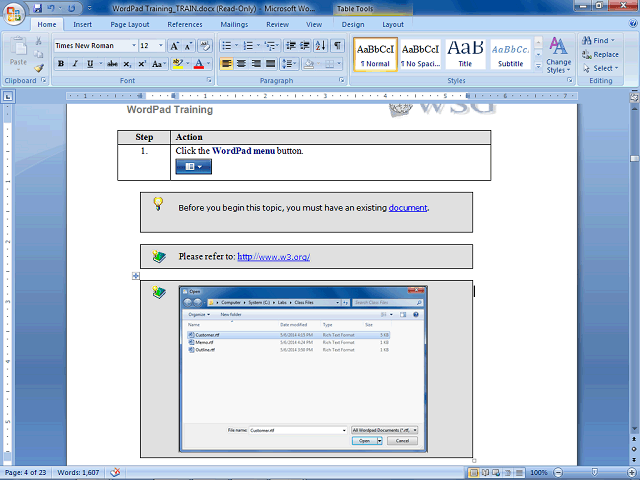
Task: Click the table move handle icon
Action: click(x=136, y=276)
